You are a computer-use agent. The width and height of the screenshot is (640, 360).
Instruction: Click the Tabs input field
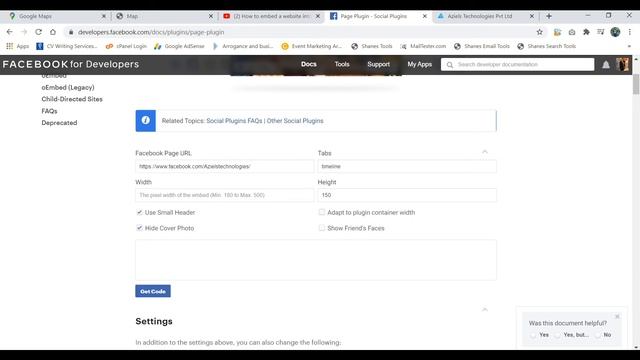coord(407,167)
